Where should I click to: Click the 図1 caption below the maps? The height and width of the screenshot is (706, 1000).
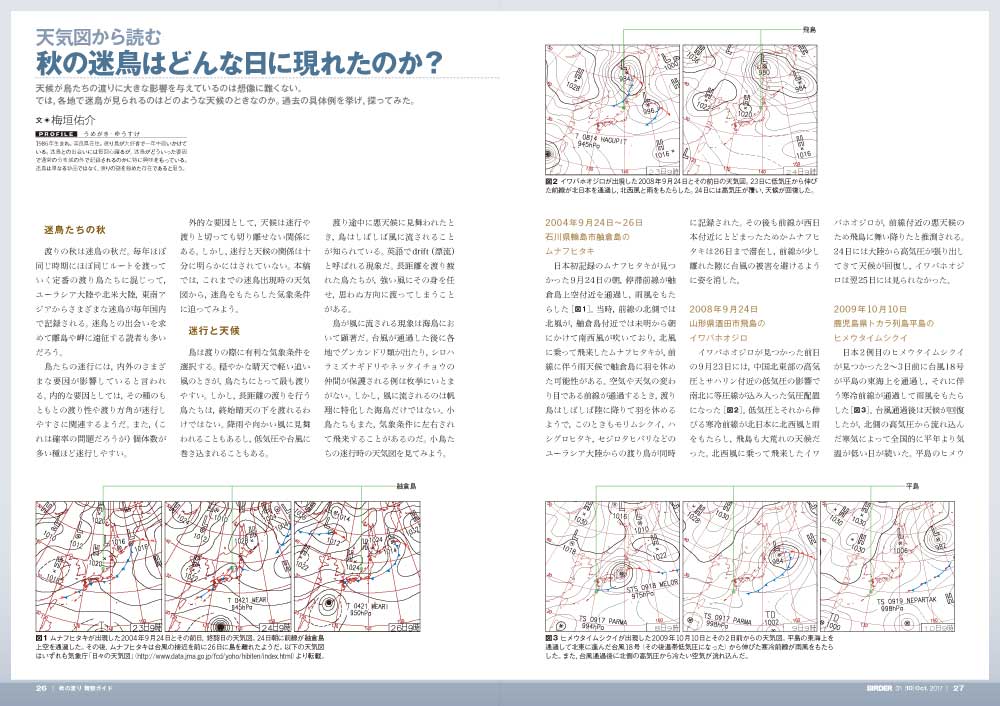(x=181, y=646)
